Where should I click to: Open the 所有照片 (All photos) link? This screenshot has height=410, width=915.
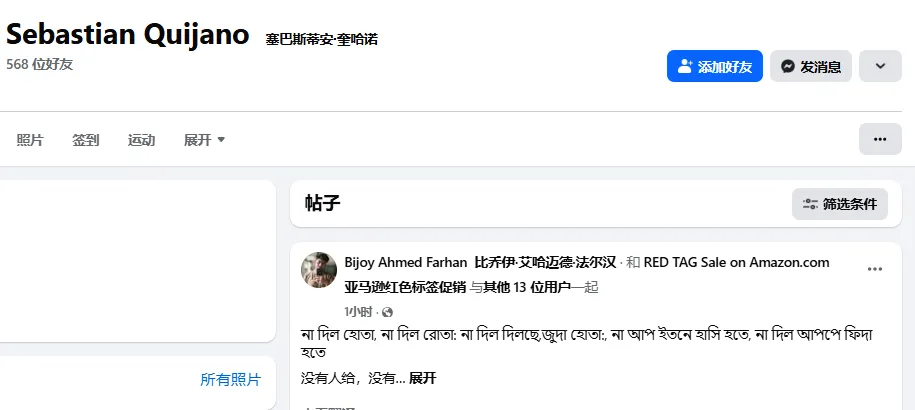(230, 379)
